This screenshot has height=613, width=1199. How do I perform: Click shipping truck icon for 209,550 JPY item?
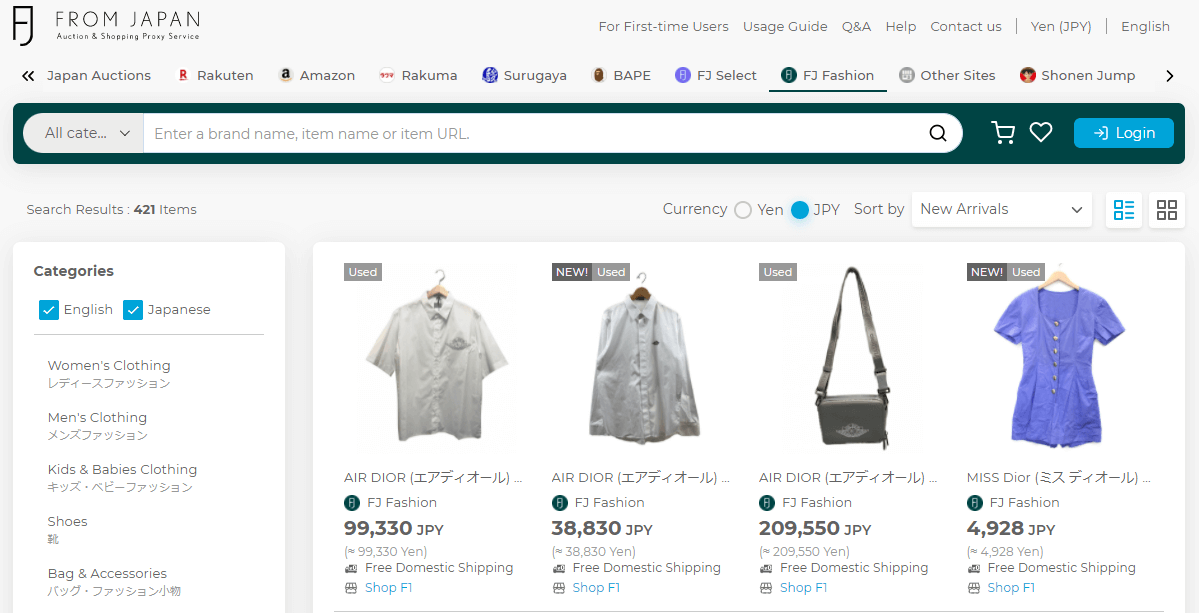[x=766, y=569]
